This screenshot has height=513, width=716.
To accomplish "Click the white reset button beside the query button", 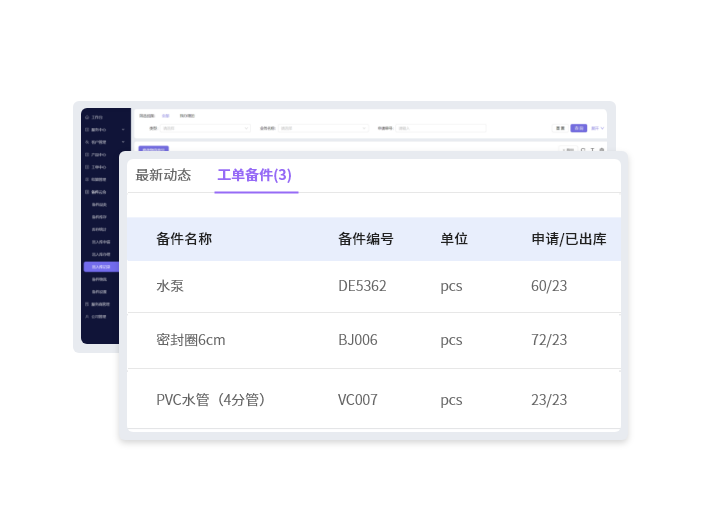I will coord(560,128).
